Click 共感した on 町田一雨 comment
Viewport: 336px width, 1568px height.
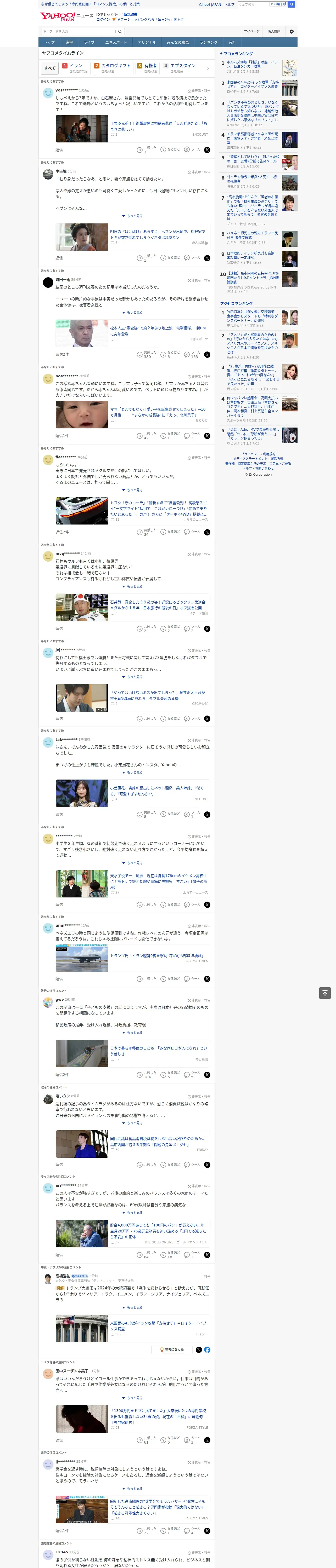pos(147,354)
